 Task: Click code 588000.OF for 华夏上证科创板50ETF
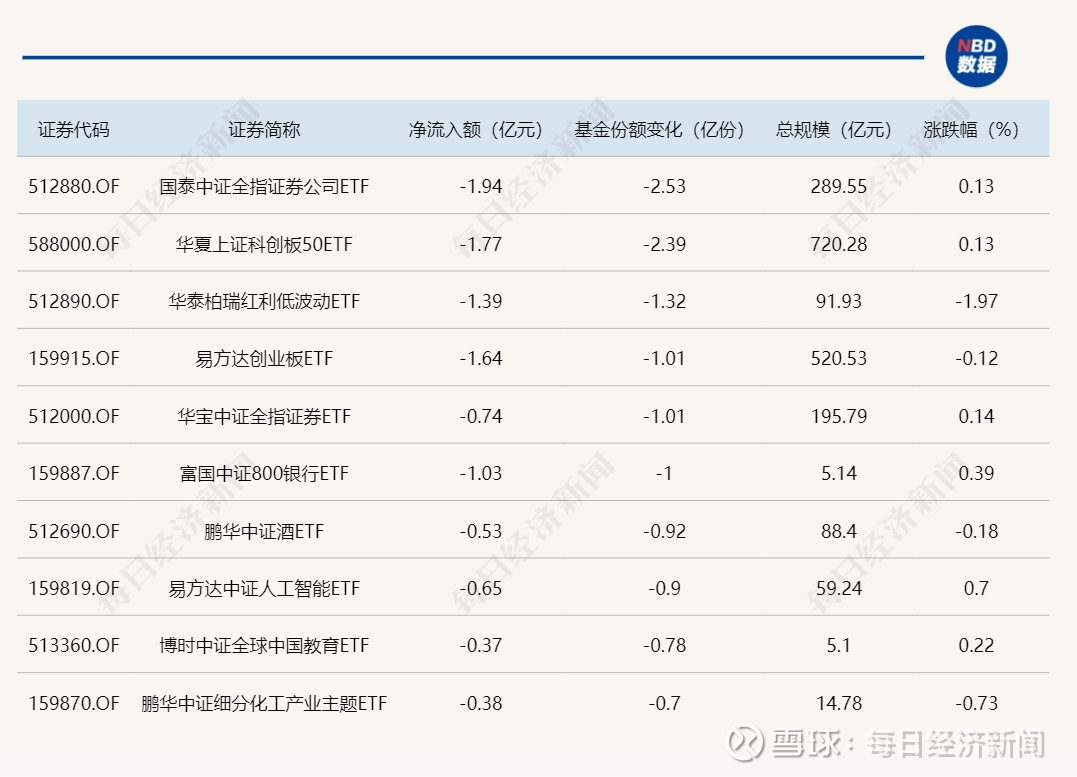(x=75, y=243)
